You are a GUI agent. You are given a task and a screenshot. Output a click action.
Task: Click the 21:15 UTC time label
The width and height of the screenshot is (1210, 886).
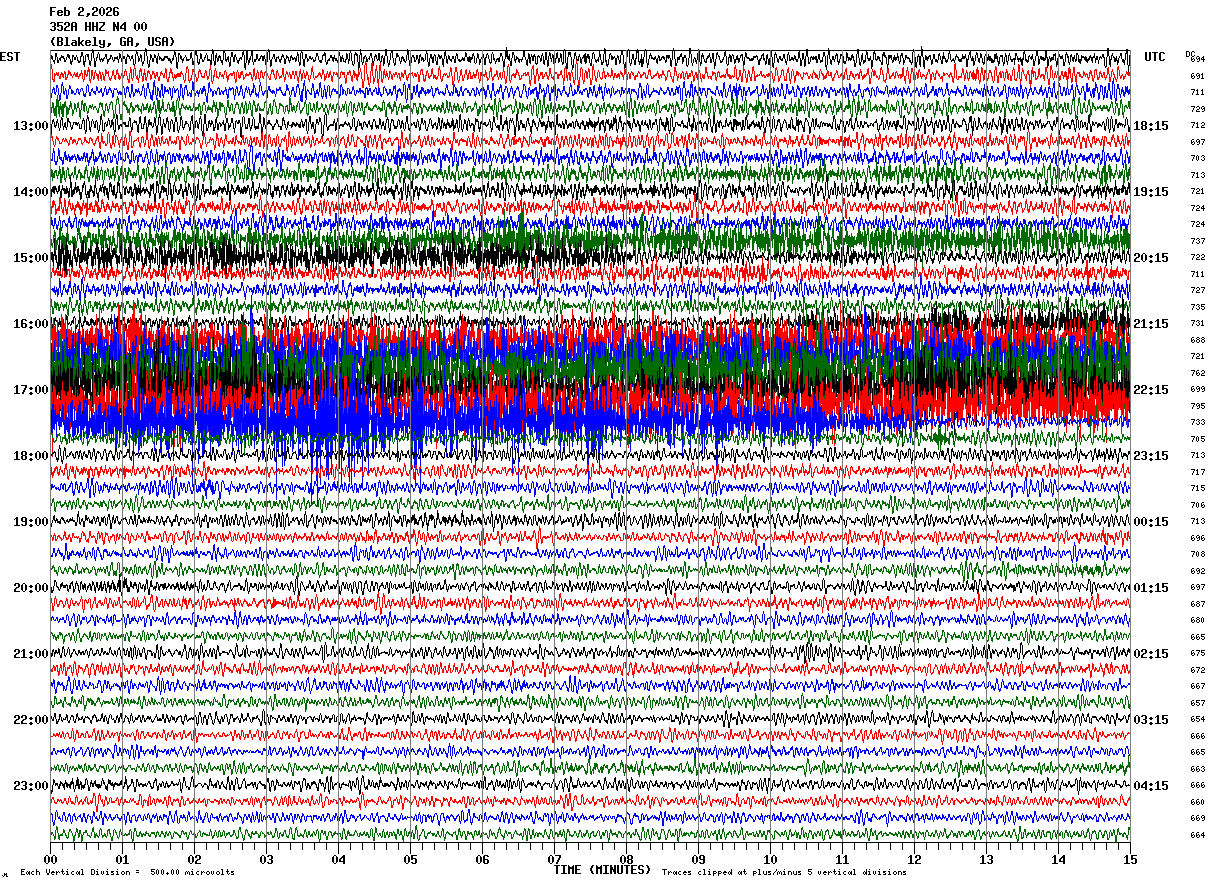pos(1151,324)
